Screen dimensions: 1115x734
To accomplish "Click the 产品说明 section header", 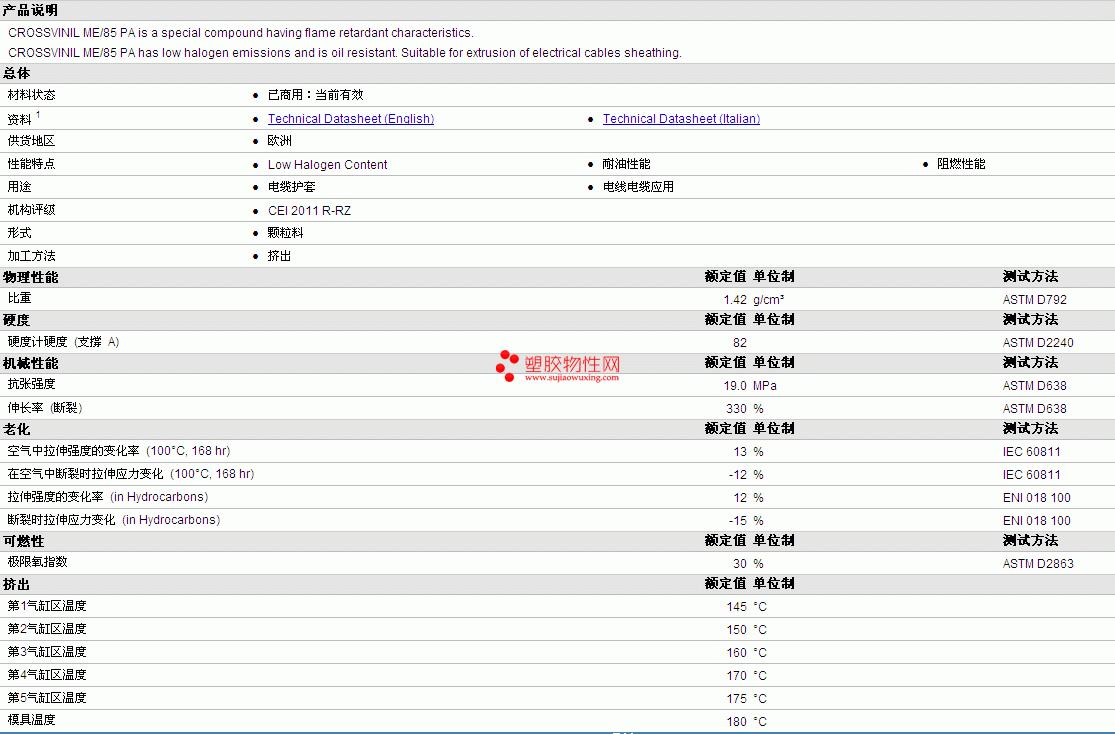I will tap(31, 10).
